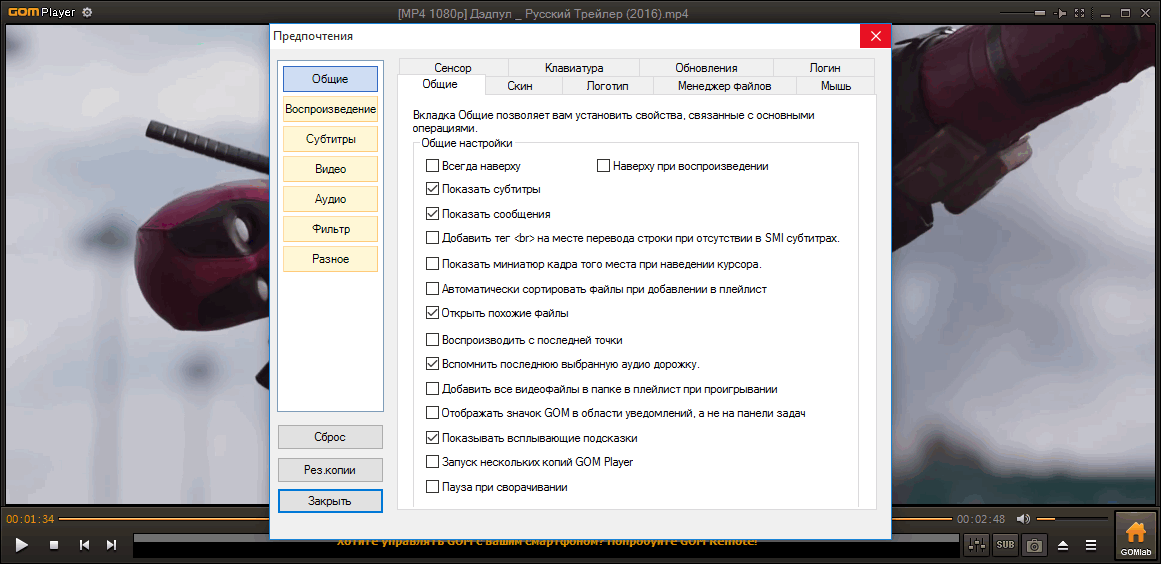Uncheck Показать субтитры
The width and height of the screenshot is (1161, 564).
tap(432, 189)
